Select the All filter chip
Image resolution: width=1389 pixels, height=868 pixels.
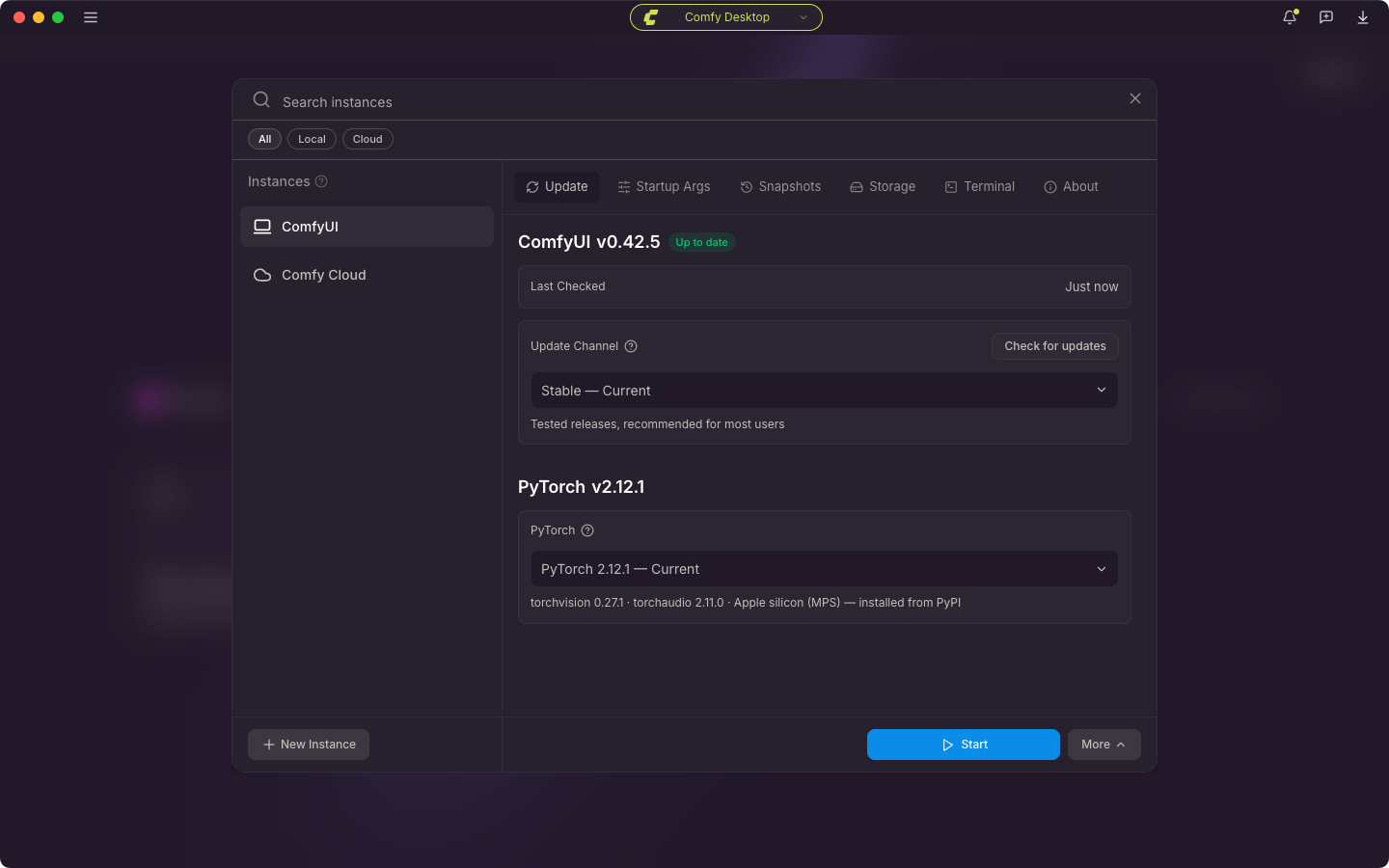(264, 139)
